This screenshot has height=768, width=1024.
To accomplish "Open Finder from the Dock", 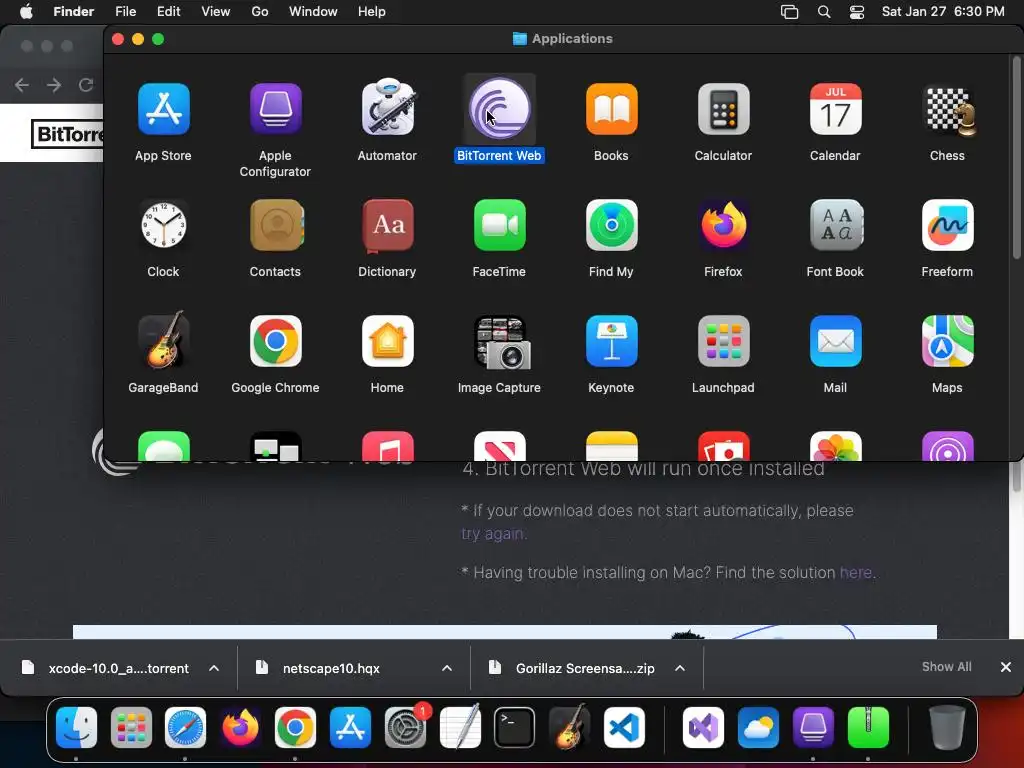I will pos(76,727).
